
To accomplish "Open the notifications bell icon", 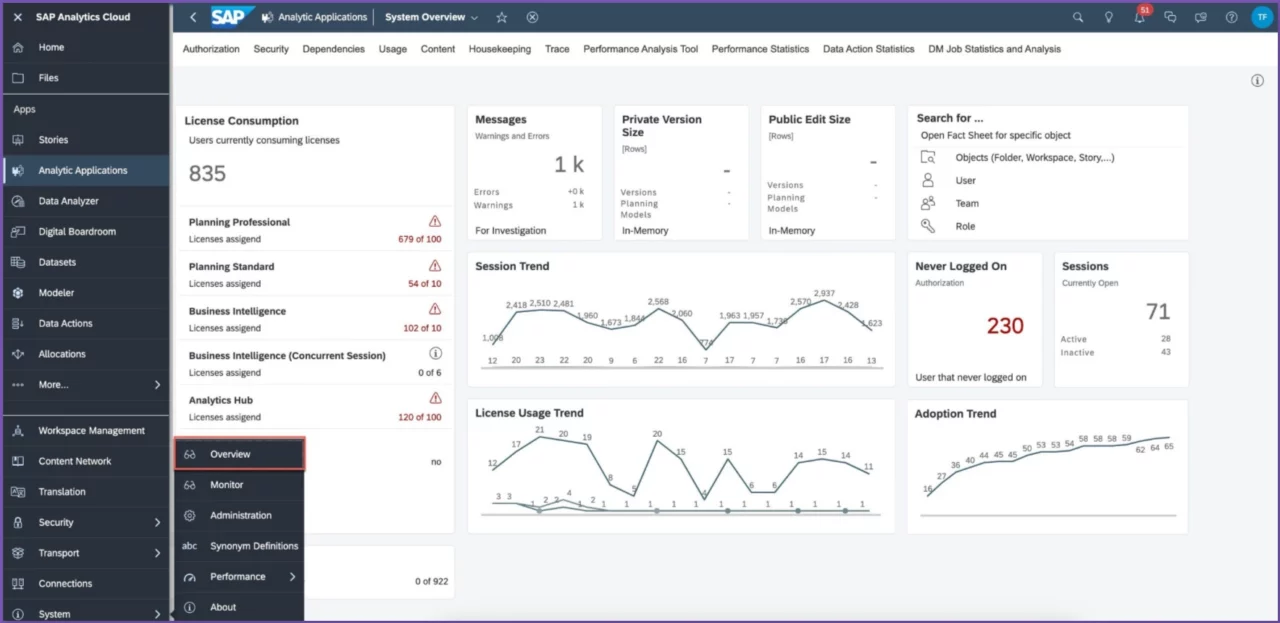I will (x=1139, y=18).
